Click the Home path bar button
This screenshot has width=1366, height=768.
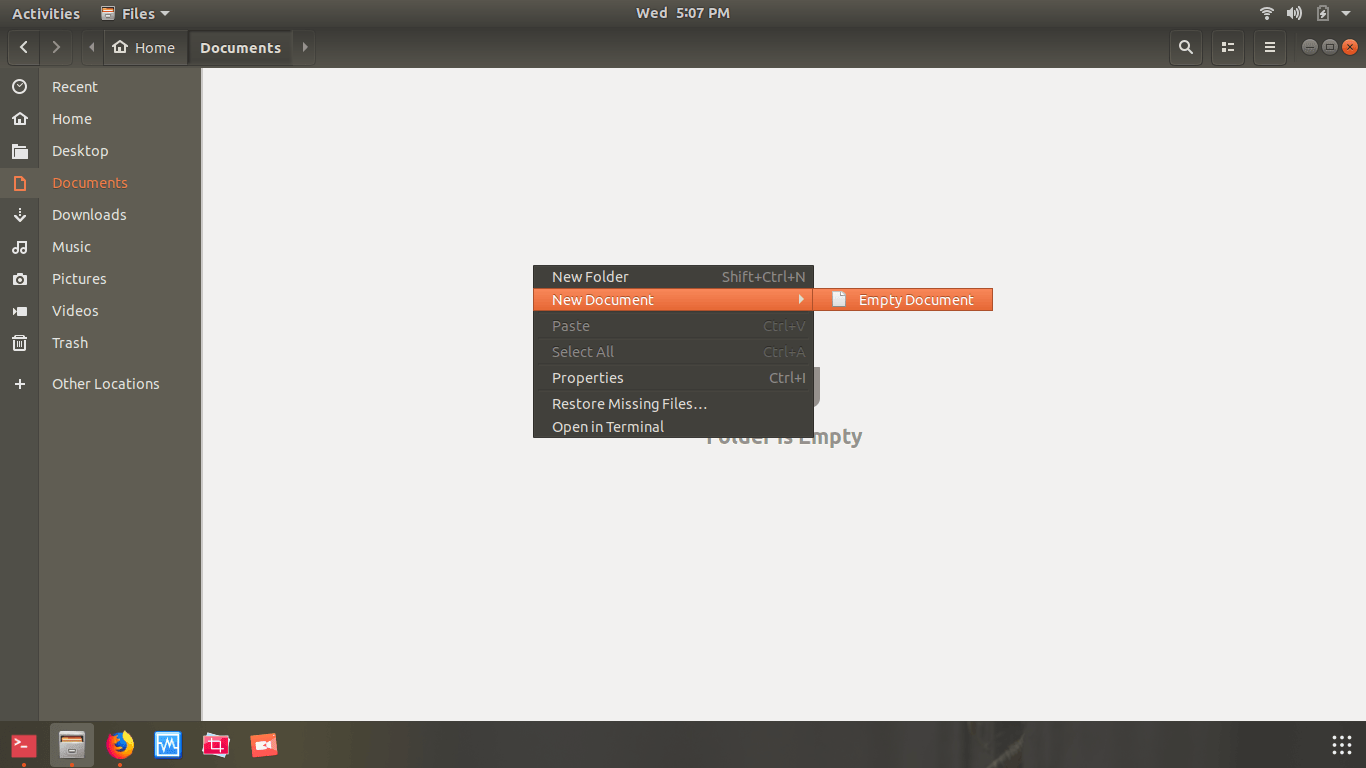145,47
